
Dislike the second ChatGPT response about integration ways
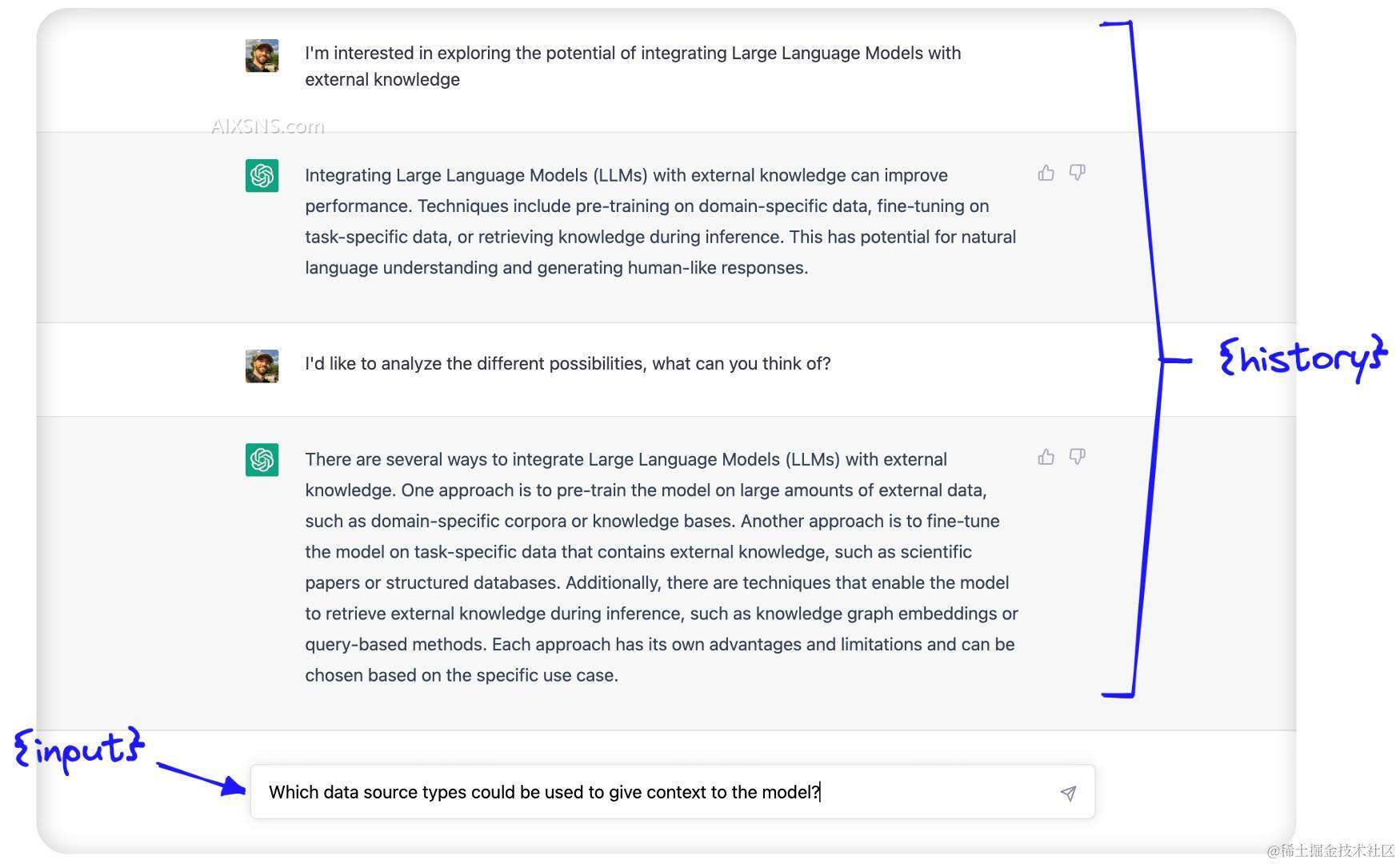click(x=1078, y=457)
